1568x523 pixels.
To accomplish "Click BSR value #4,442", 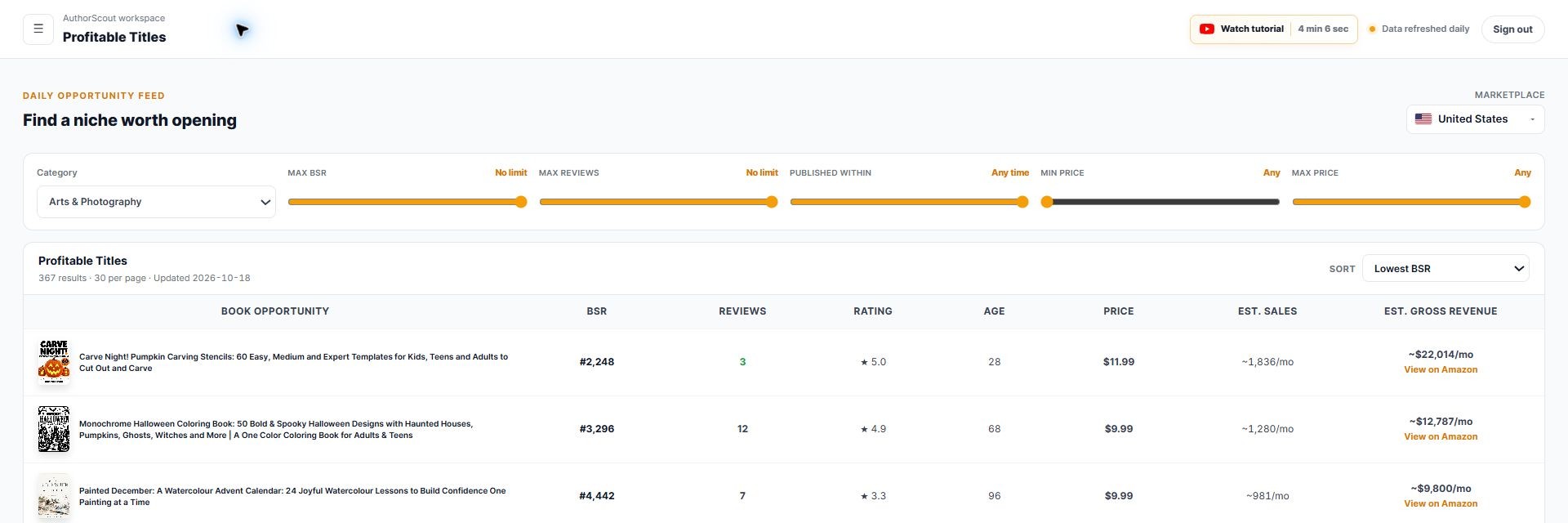I will (x=597, y=496).
